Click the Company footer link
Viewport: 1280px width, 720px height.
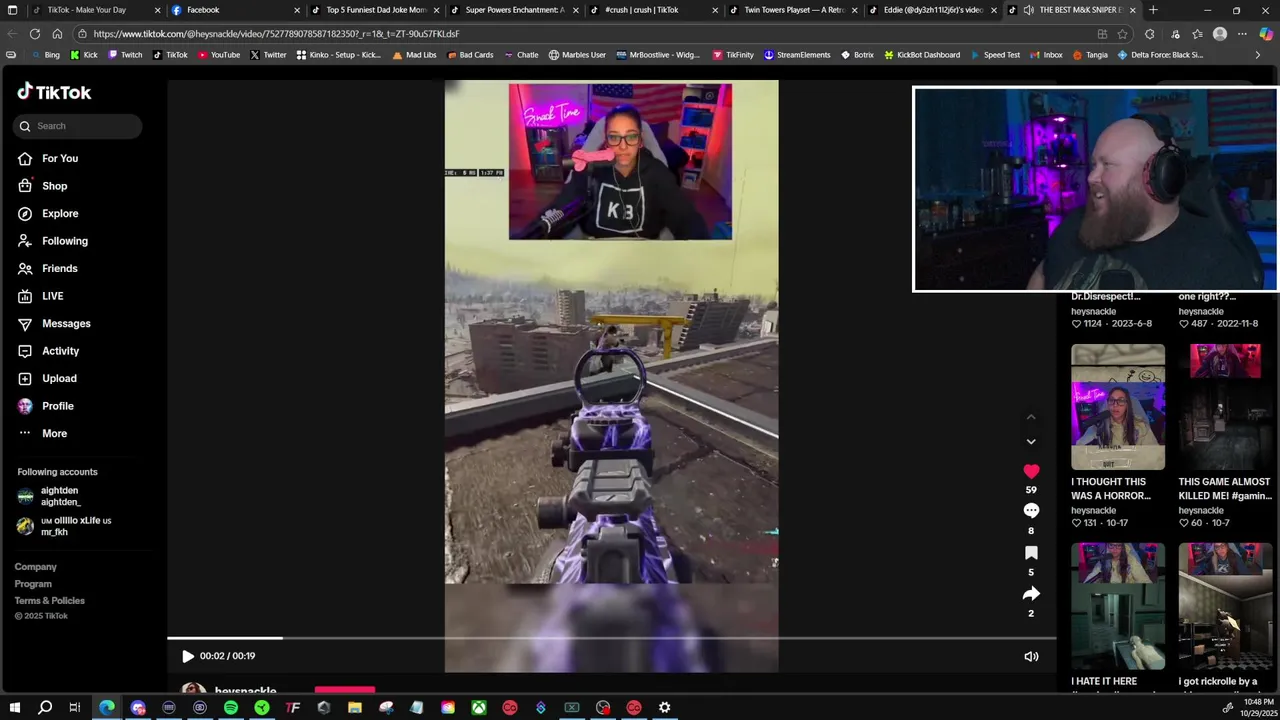pyautogui.click(x=35, y=567)
